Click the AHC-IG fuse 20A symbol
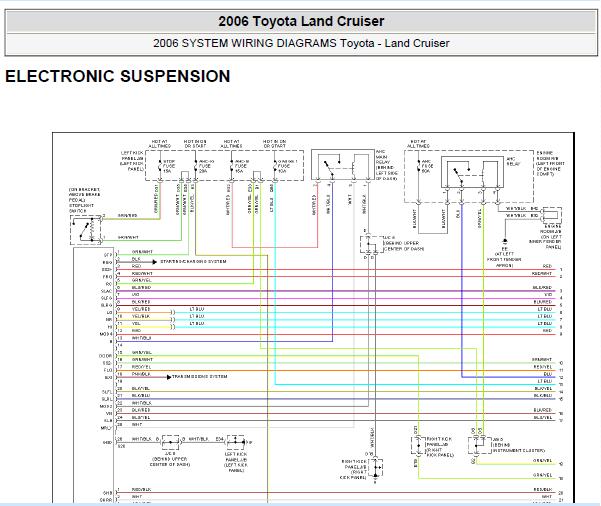 tap(196, 166)
